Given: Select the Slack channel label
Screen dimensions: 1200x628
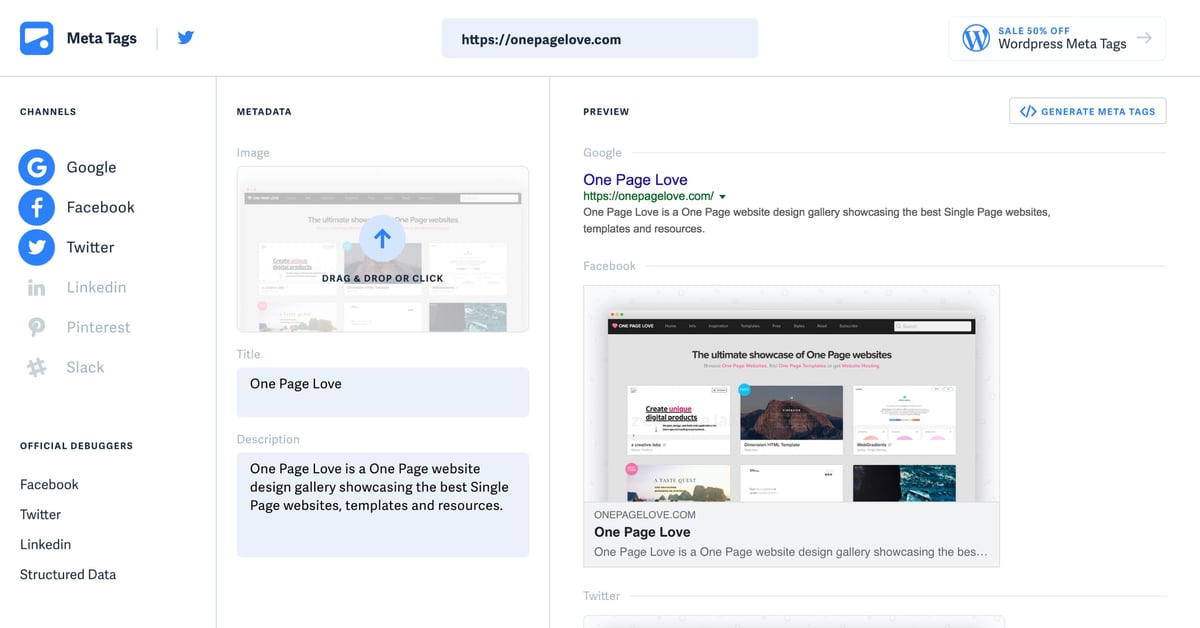Looking at the screenshot, I should click(x=85, y=367).
